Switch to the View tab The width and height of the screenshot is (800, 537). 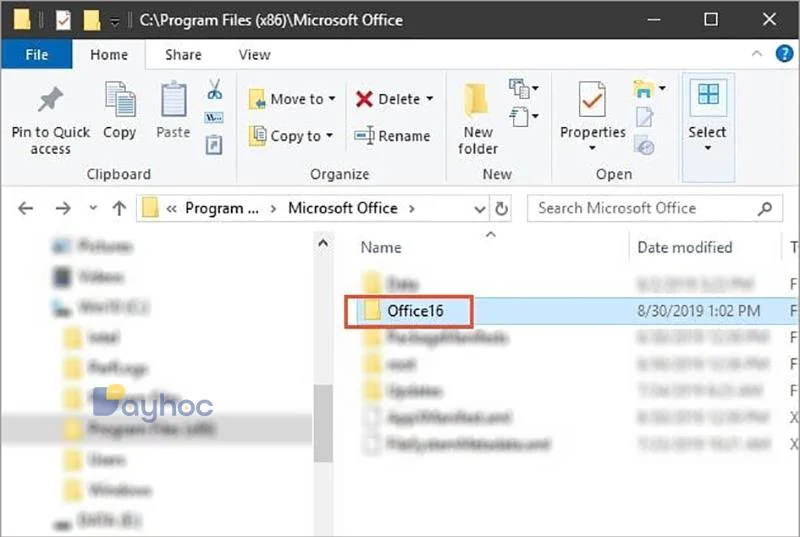pyautogui.click(x=255, y=55)
